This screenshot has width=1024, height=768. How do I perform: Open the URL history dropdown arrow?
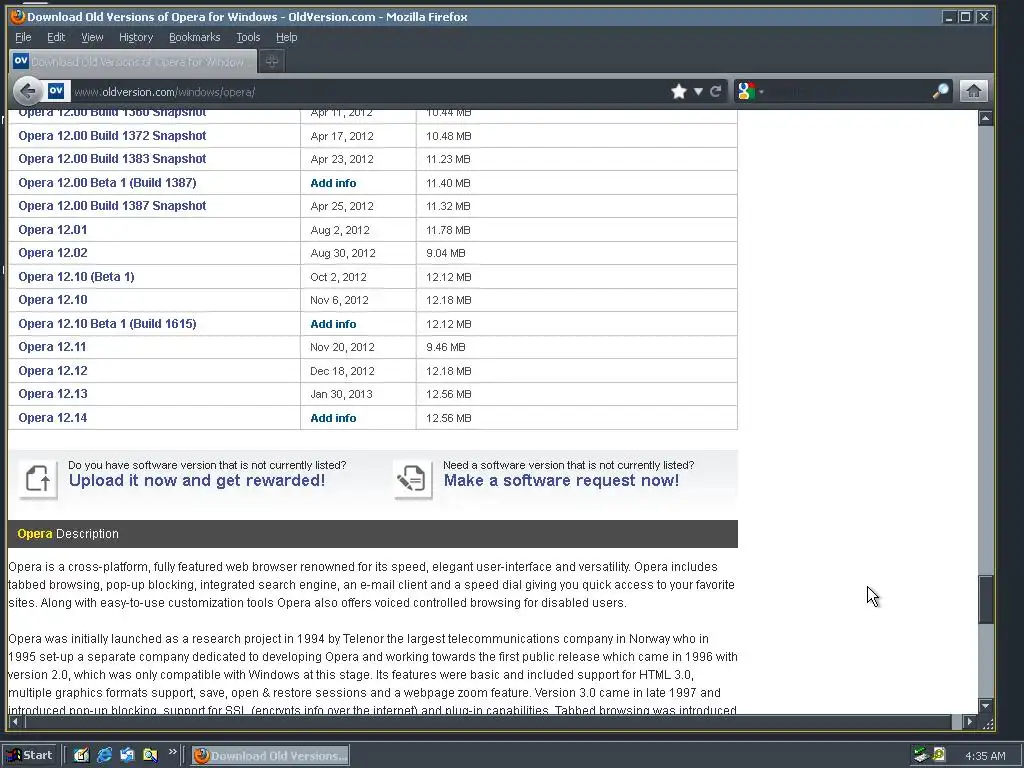click(x=698, y=91)
